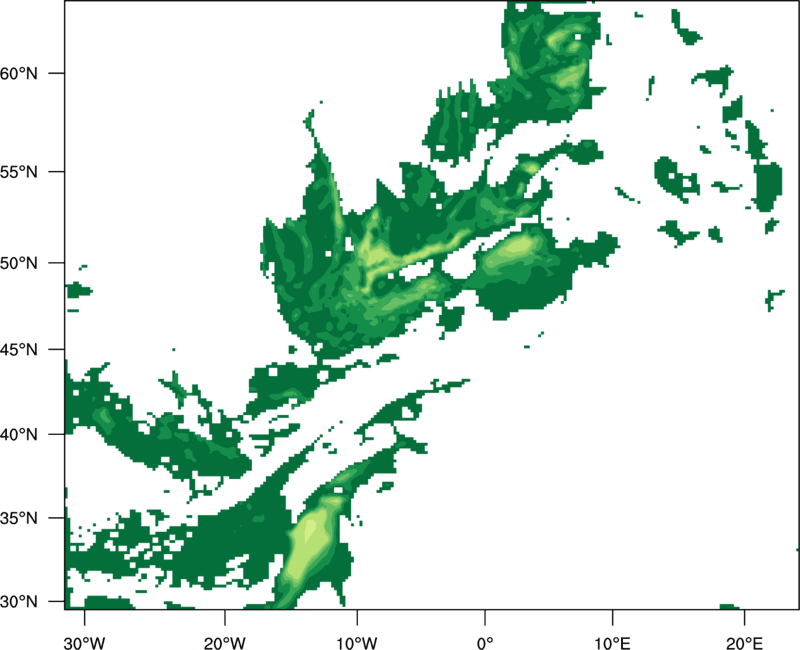Click the 20°W longitude label
The image size is (800, 650).
224,642
